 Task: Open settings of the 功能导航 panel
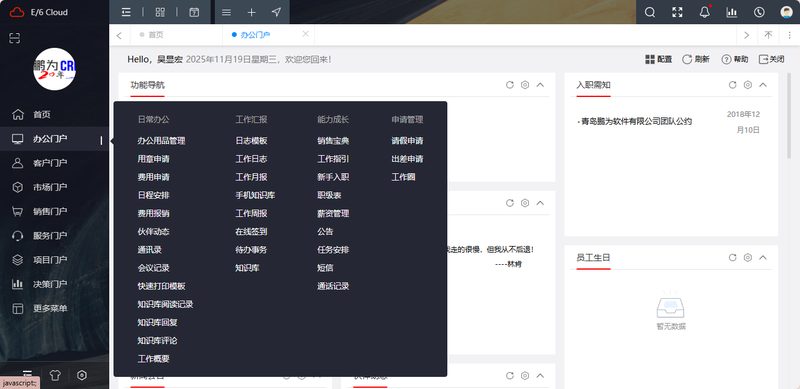525,85
